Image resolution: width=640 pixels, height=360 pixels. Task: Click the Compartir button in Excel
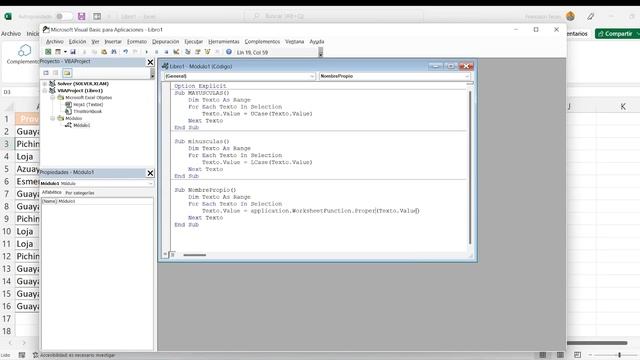tap(617, 33)
